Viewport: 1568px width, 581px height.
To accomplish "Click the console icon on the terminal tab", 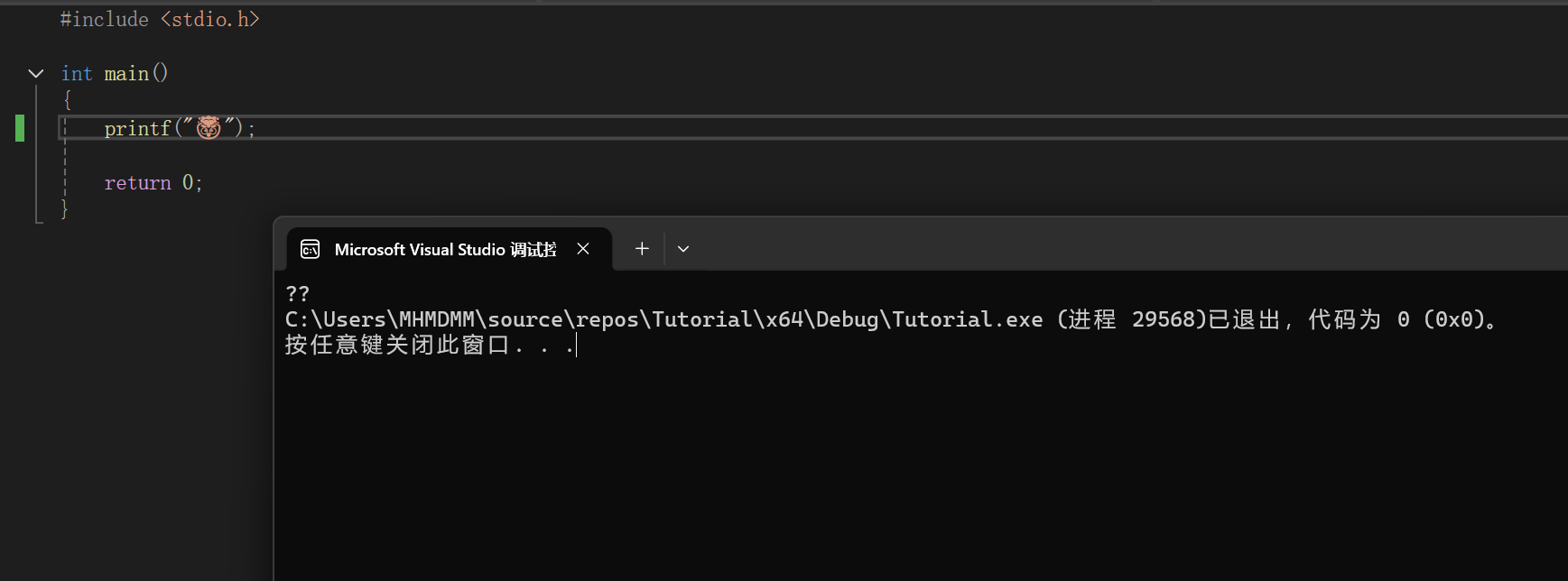I will [x=310, y=249].
